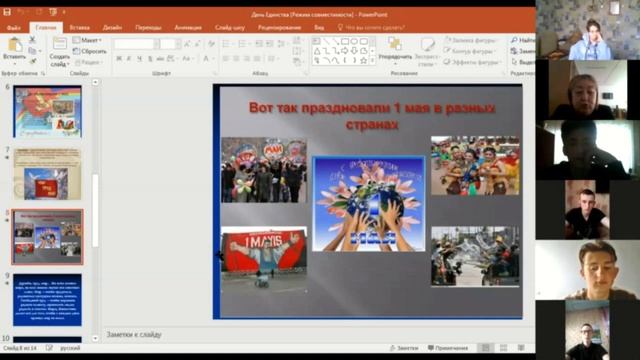Switch to the Дизайн tab
640x360 pixels.
click(x=112, y=28)
